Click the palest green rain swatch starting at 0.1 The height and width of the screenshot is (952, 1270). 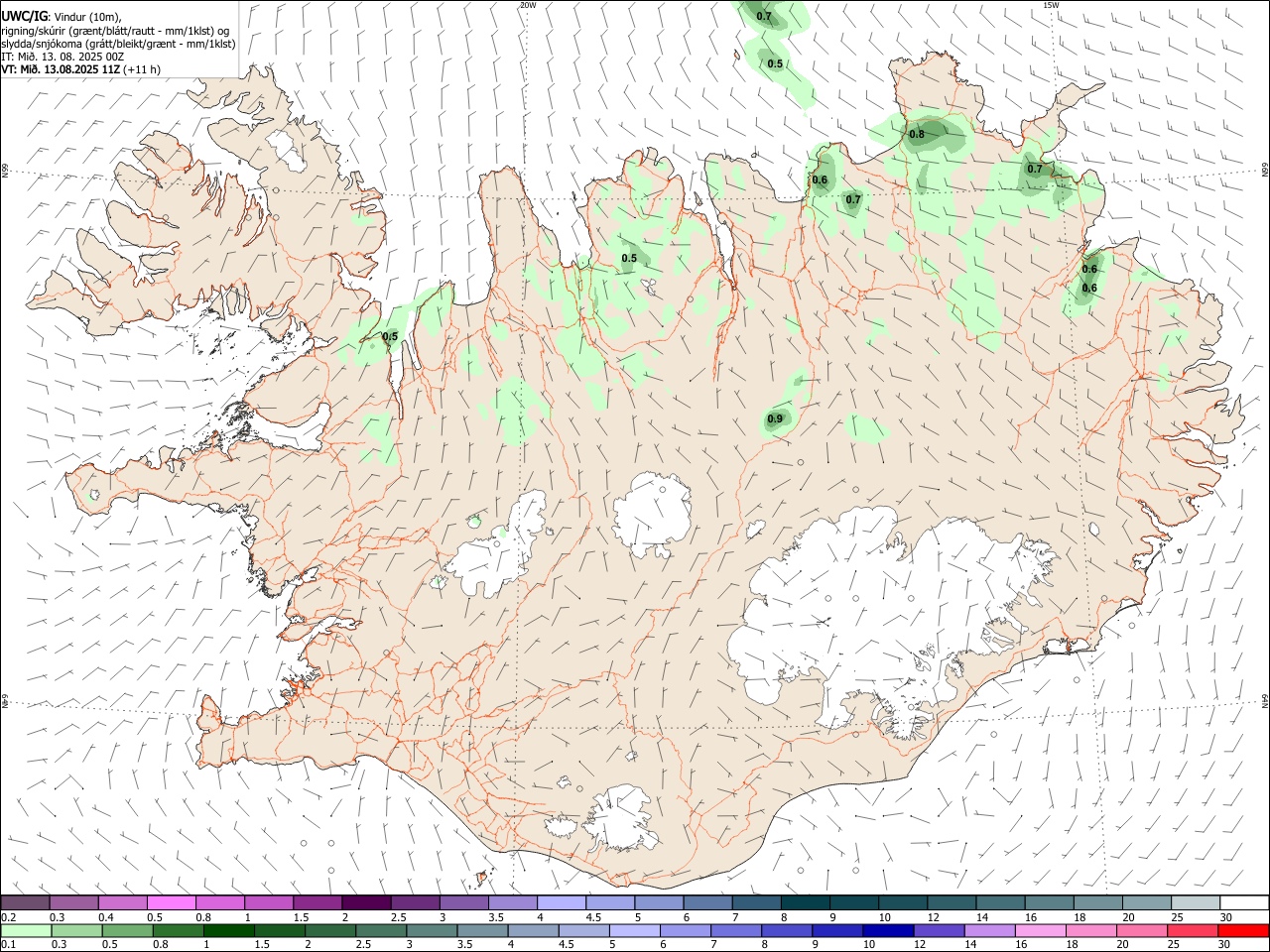[26, 930]
